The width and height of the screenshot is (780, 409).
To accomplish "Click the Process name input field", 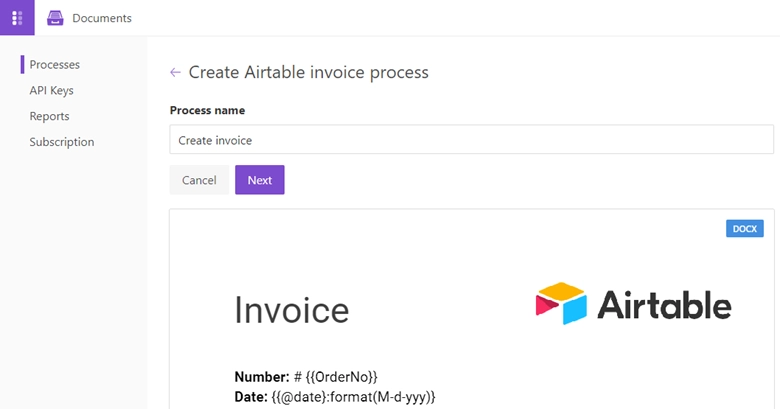I will coord(471,140).
